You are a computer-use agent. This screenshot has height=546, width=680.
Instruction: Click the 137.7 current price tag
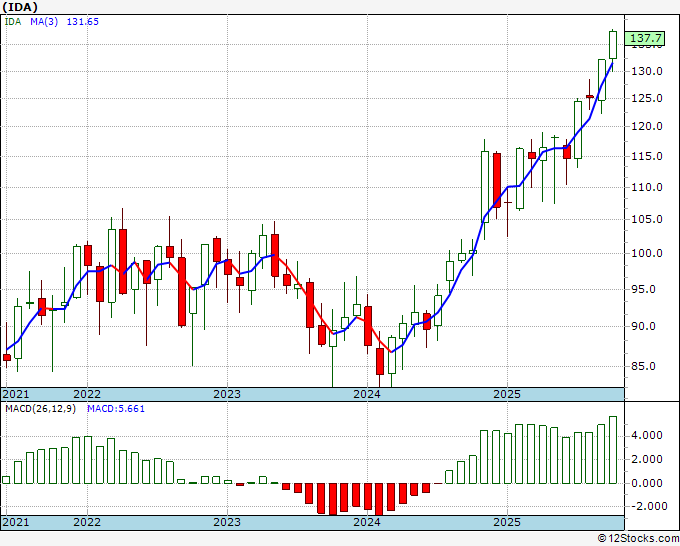click(x=646, y=38)
